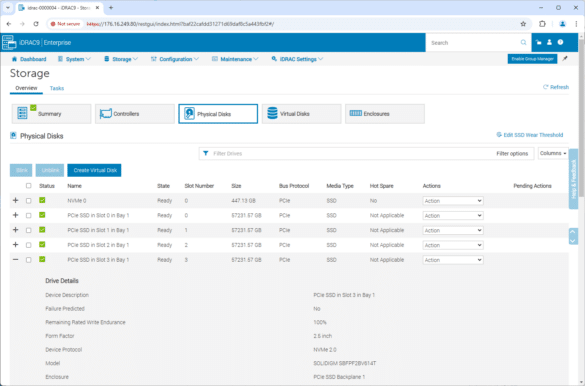The height and width of the screenshot is (386, 585).
Task: Expand the NVMe 0 row details
Action: tap(15, 200)
